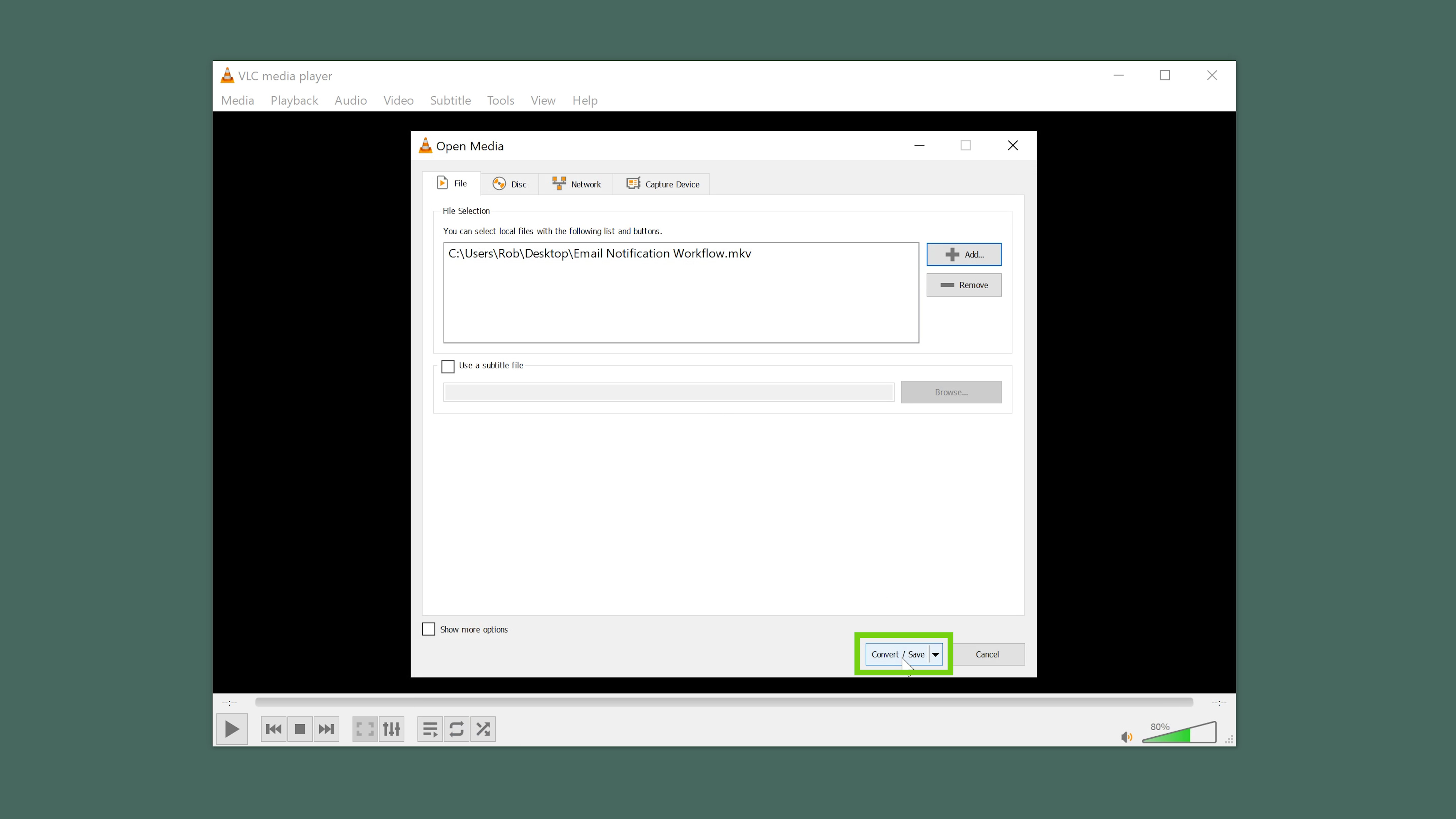This screenshot has height=819, width=1456.
Task: Mute audio with the speaker icon
Action: click(1127, 737)
